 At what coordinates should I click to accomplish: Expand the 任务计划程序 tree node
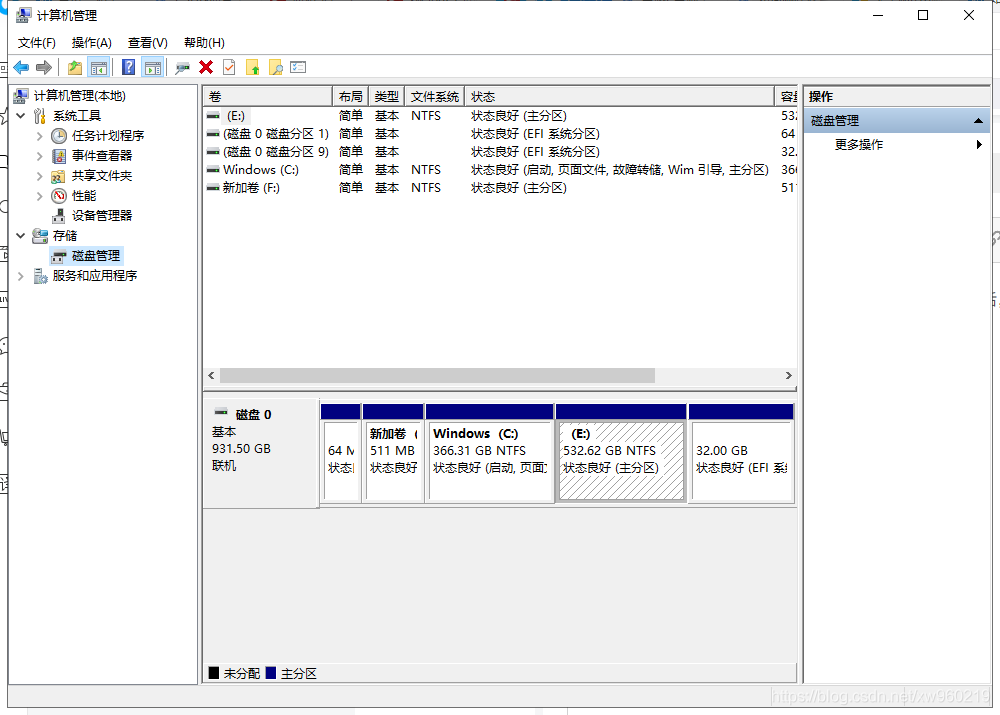[40, 136]
